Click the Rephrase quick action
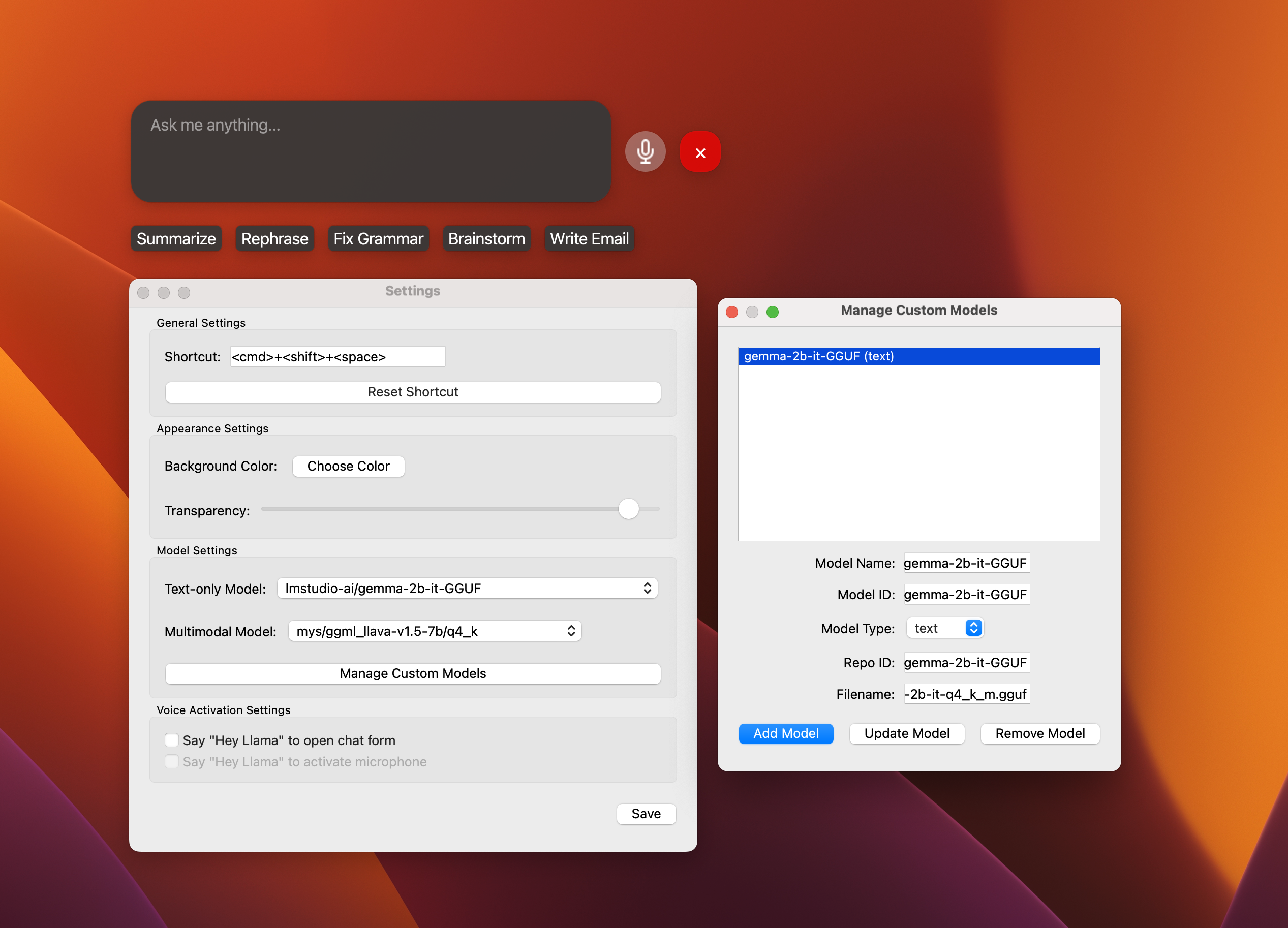This screenshot has height=928, width=1288. 274,238
